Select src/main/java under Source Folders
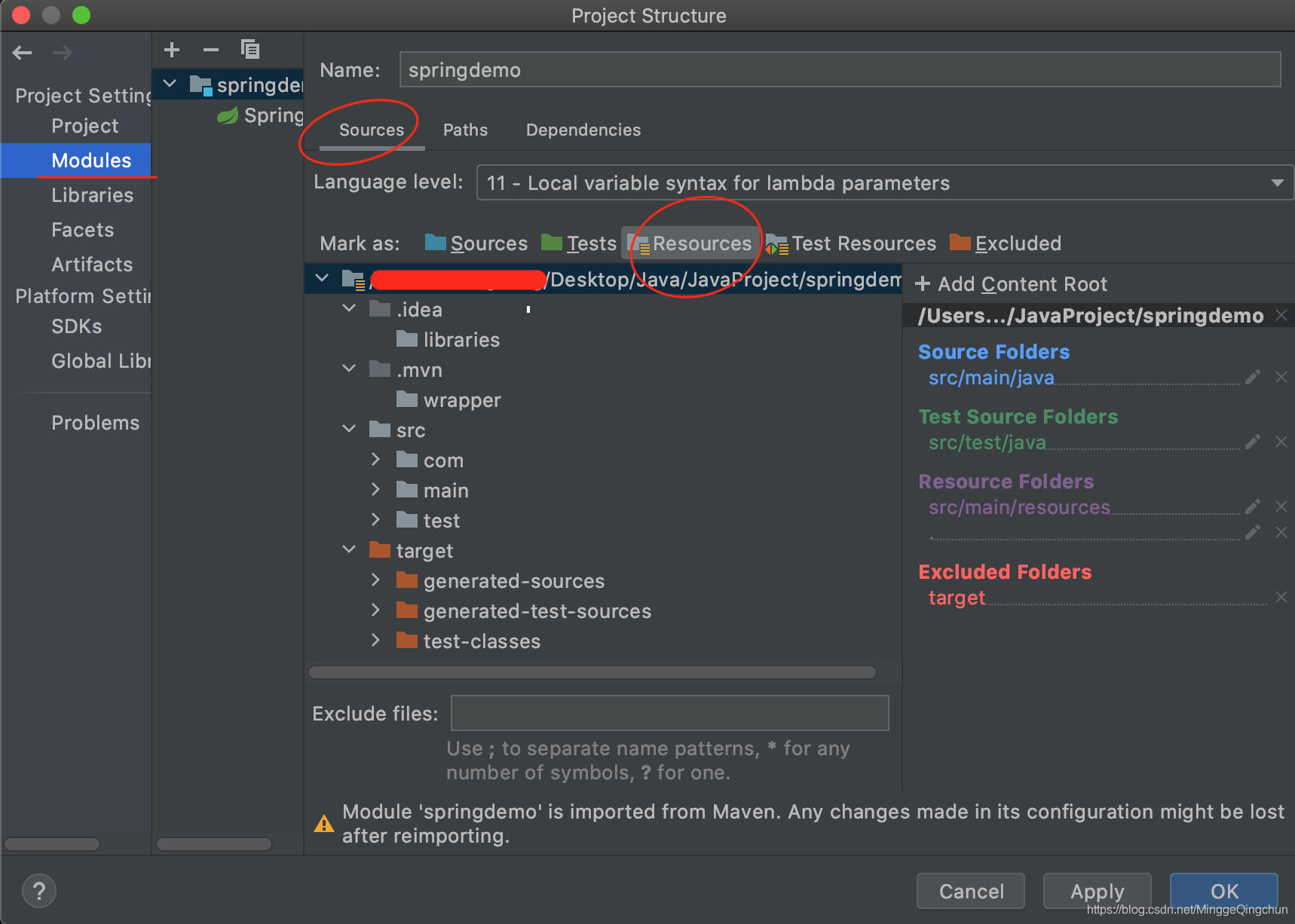 tap(991, 378)
